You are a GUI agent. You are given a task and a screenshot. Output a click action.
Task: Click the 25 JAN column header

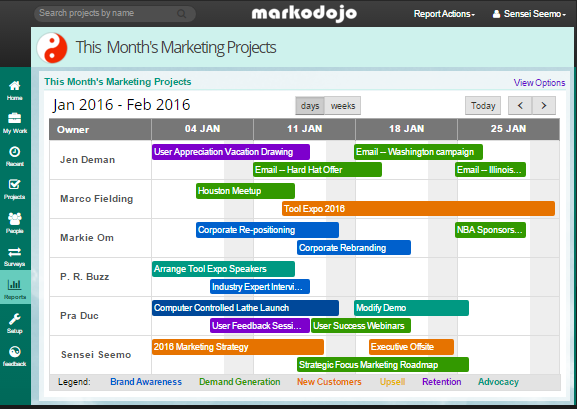pos(508,130)
